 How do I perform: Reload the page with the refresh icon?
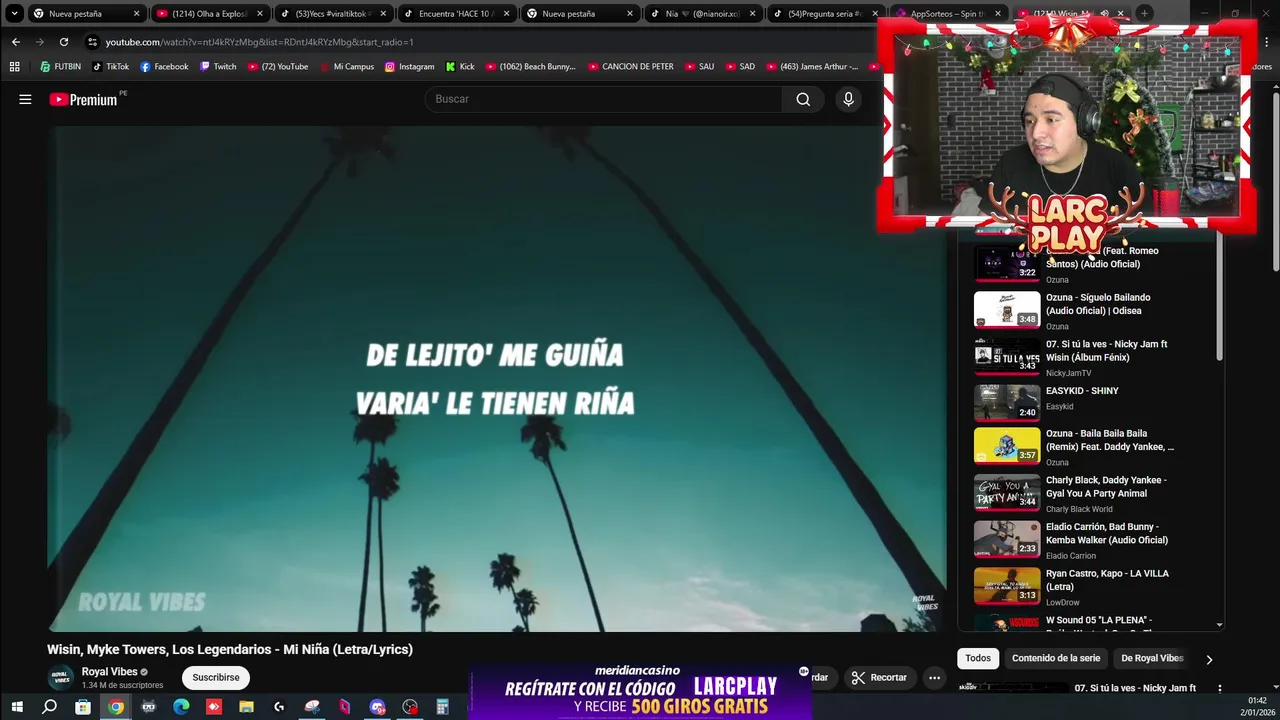[x=64, y=42]
